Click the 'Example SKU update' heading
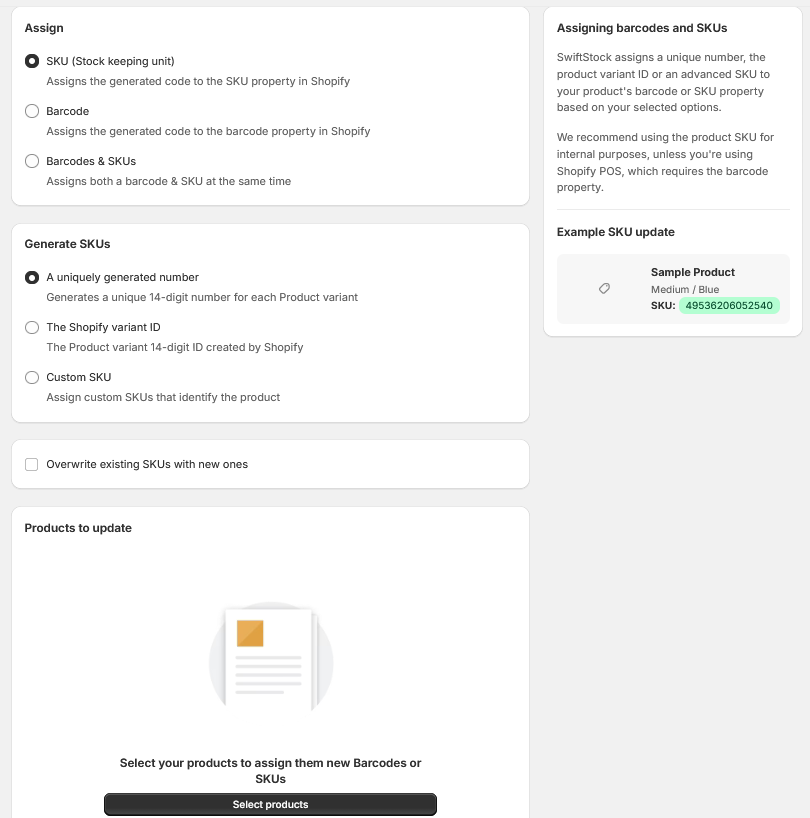This screenshot has width=810, height=818. [615, 232]
